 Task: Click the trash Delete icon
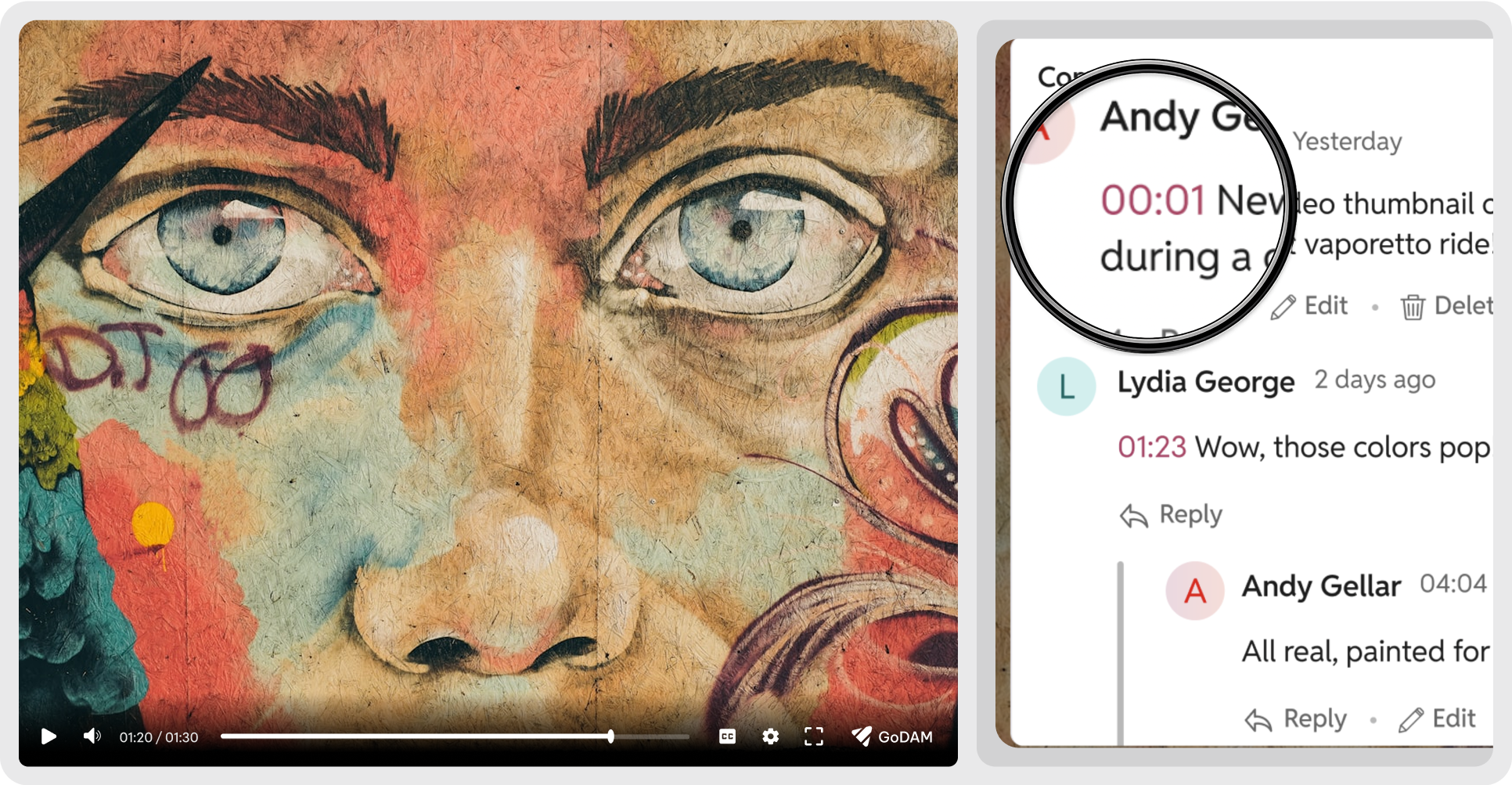click(1413, 307)
